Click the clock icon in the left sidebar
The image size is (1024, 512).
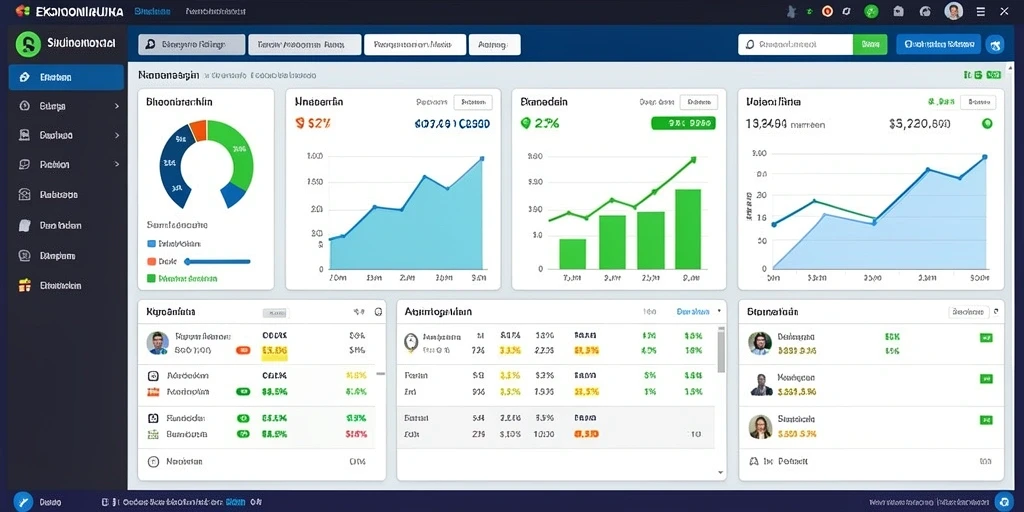pos(25,106)
